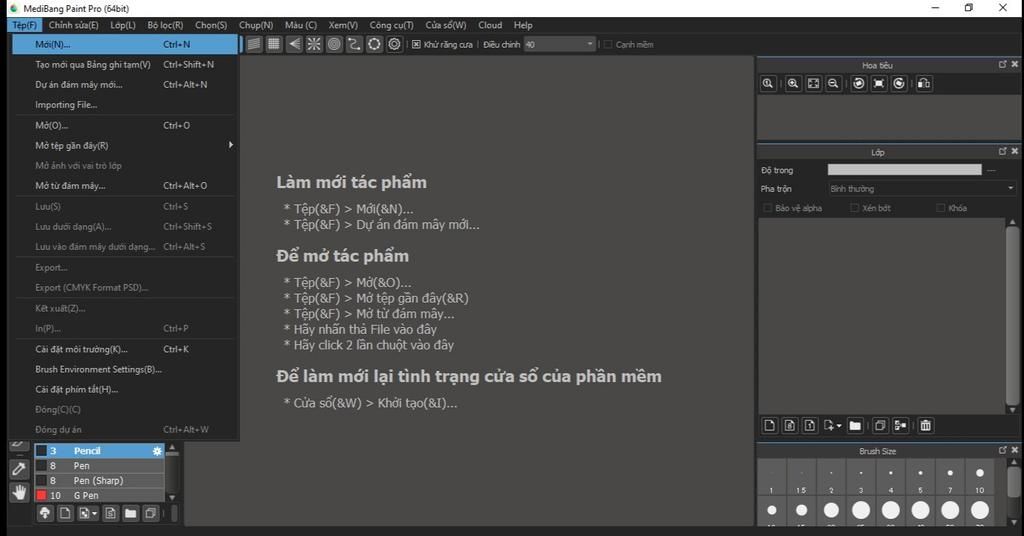Toggle the Bảo vệ alpha checkbox
This screenshot has height=536, width=1024.
[767, 208]
